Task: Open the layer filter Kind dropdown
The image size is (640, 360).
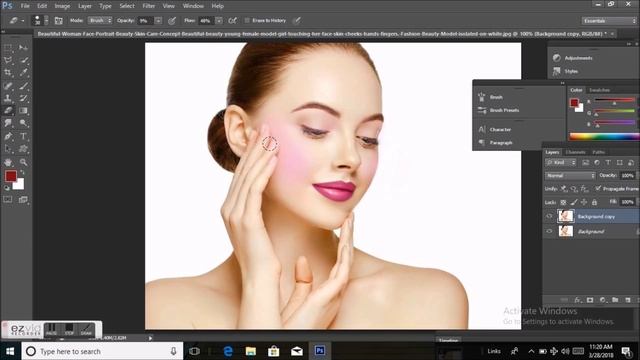Action: coord(560,162)
